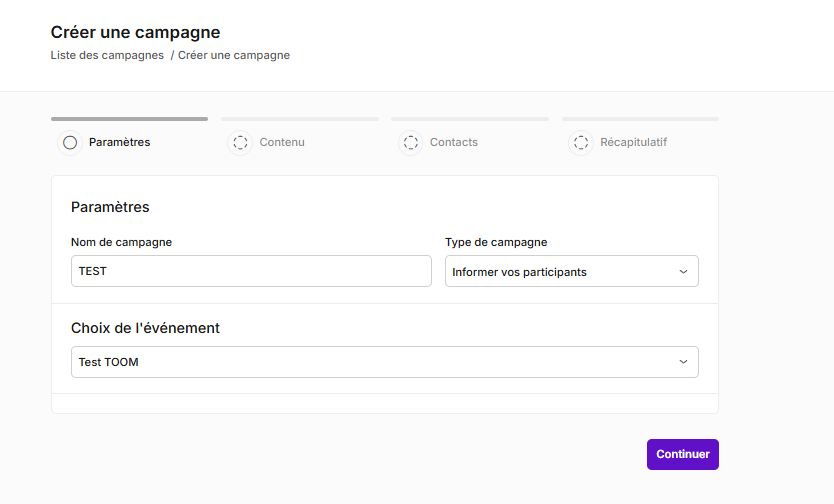834x504 pixels.
Task: Click the Contacts dashed circle icon
Action: (410, 142)
